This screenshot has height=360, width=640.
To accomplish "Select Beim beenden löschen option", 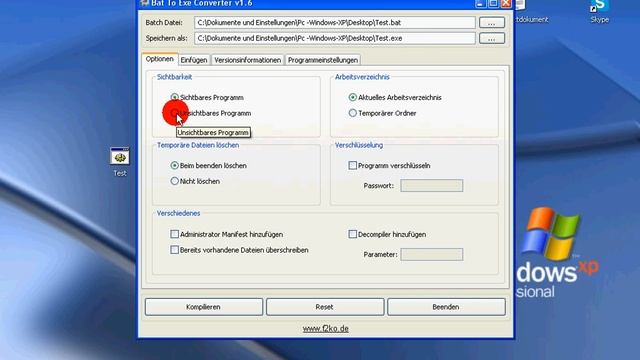I will click(175, 165).
